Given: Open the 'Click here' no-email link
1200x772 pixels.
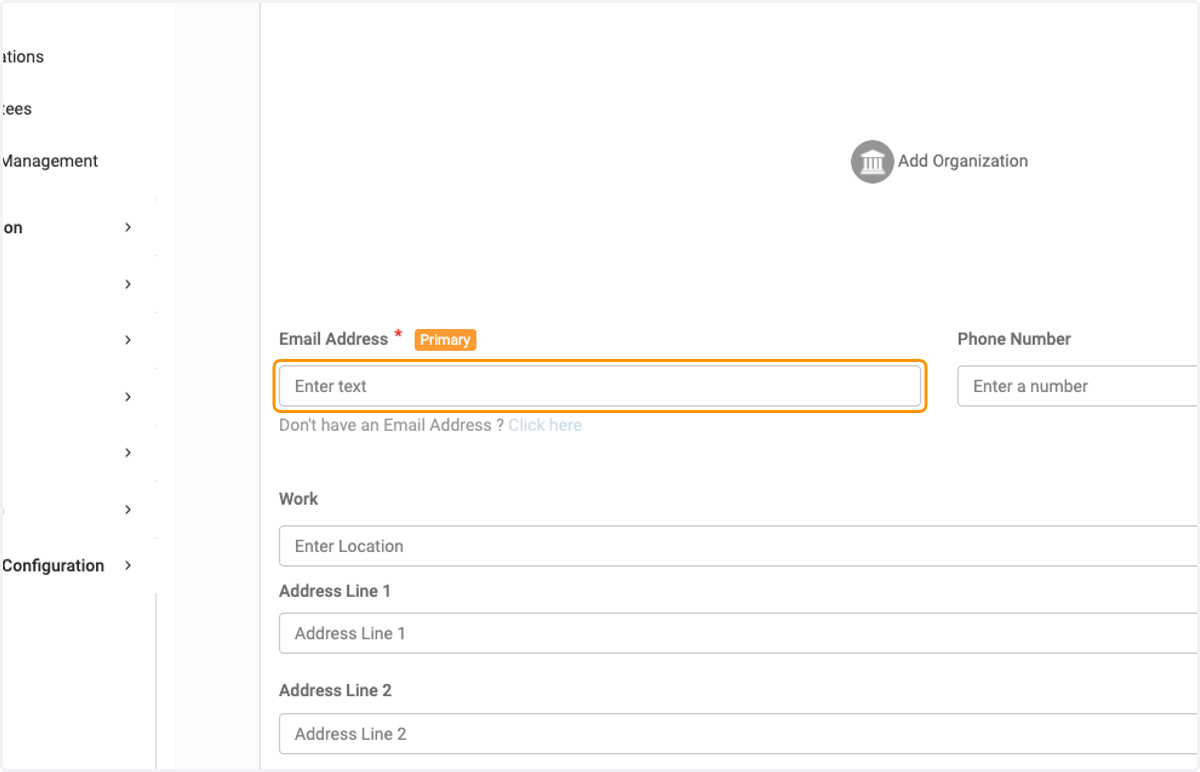Looking at the screenshot, I should coord(545,425).
